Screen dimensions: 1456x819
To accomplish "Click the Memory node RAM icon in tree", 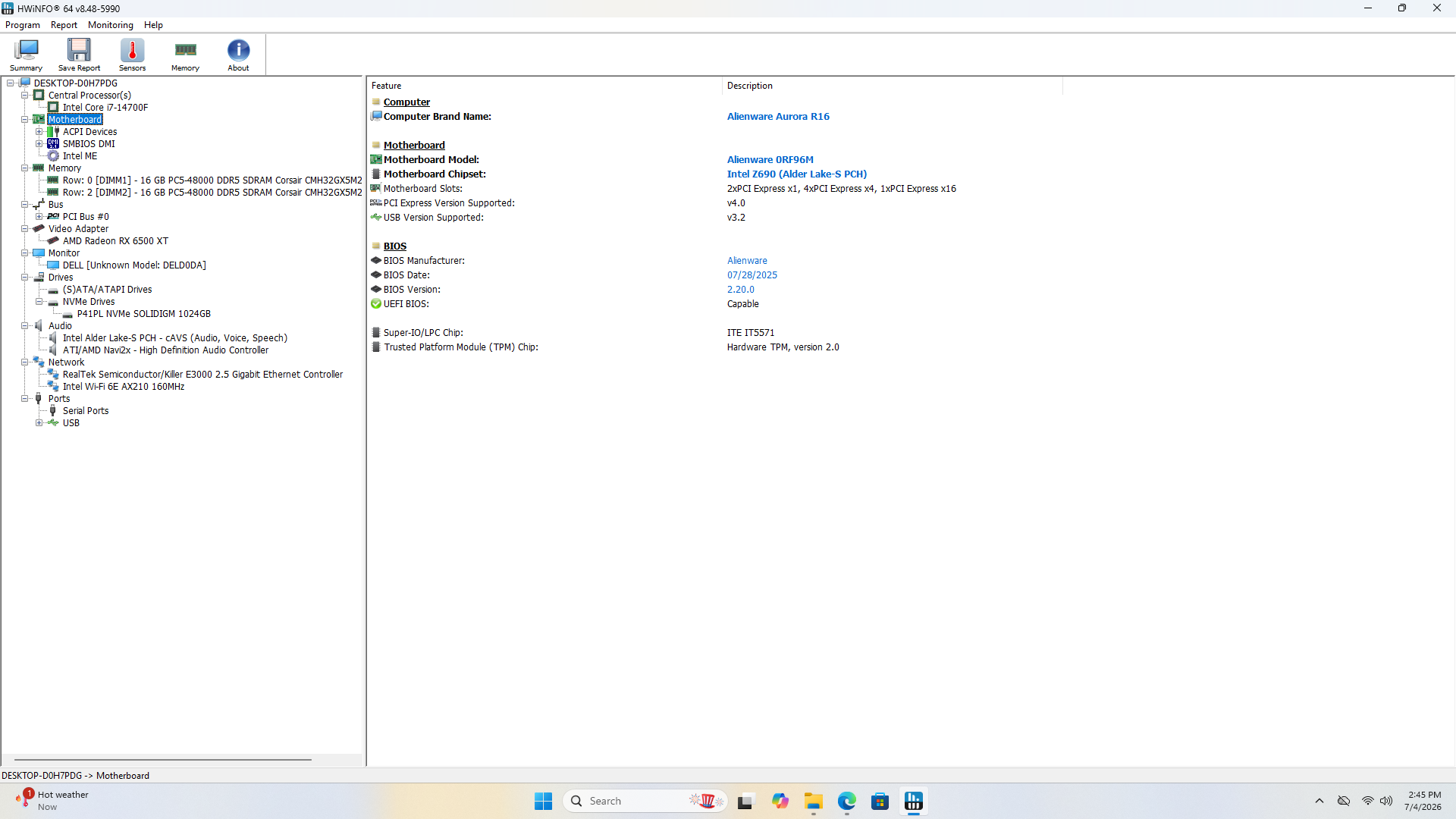I will tap(39, 168).
